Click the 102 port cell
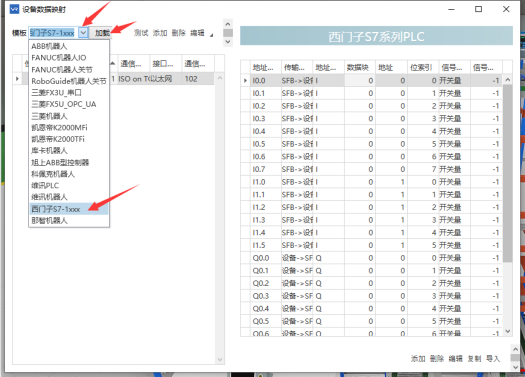 click(198, 79)
